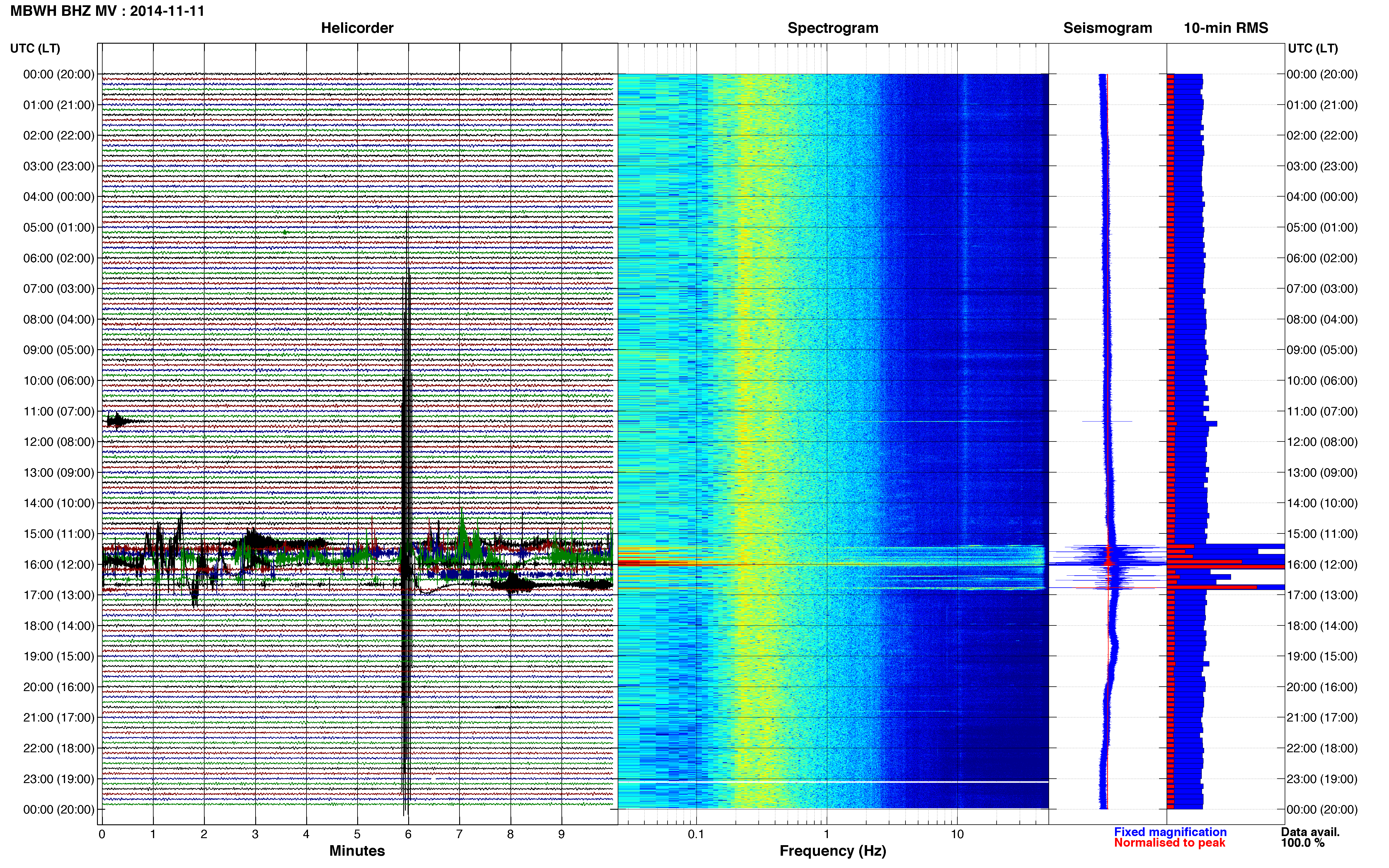Click the 'UTC (LT)' header on right axis
Viewport: 1389px width, 868px height.
click(x=1313, y=48)
